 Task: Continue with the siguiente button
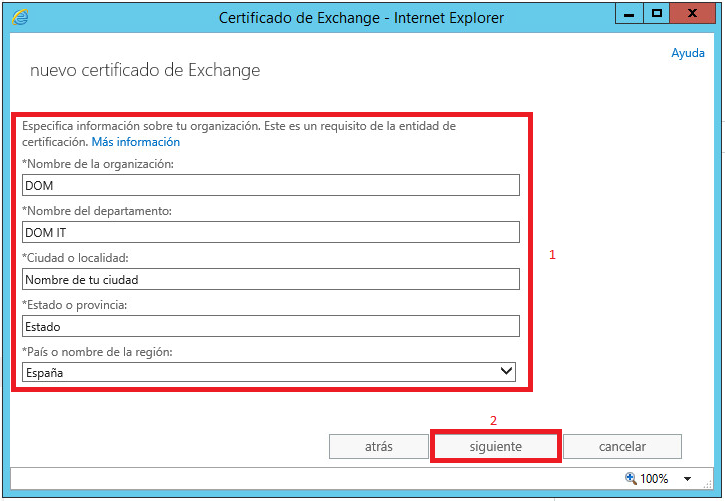point(496,446)
